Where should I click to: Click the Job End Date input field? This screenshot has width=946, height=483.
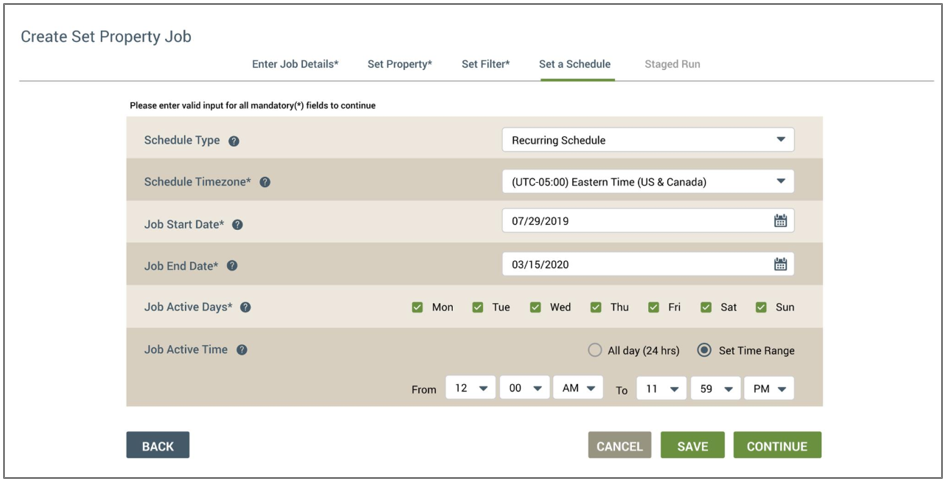pyautogui.click(x=648, y=264)
